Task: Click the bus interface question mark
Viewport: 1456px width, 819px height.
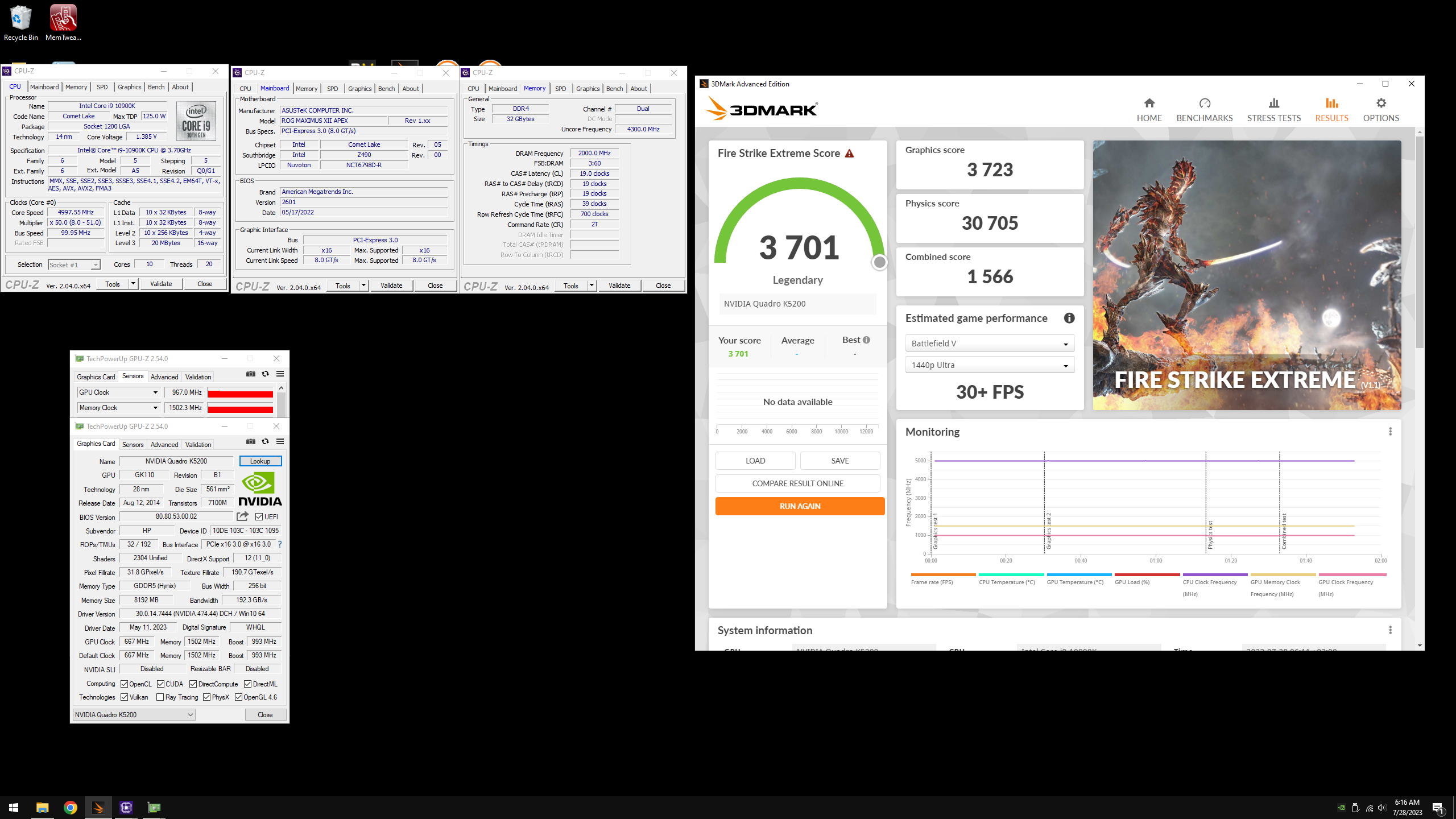Action: coord(279,544)
